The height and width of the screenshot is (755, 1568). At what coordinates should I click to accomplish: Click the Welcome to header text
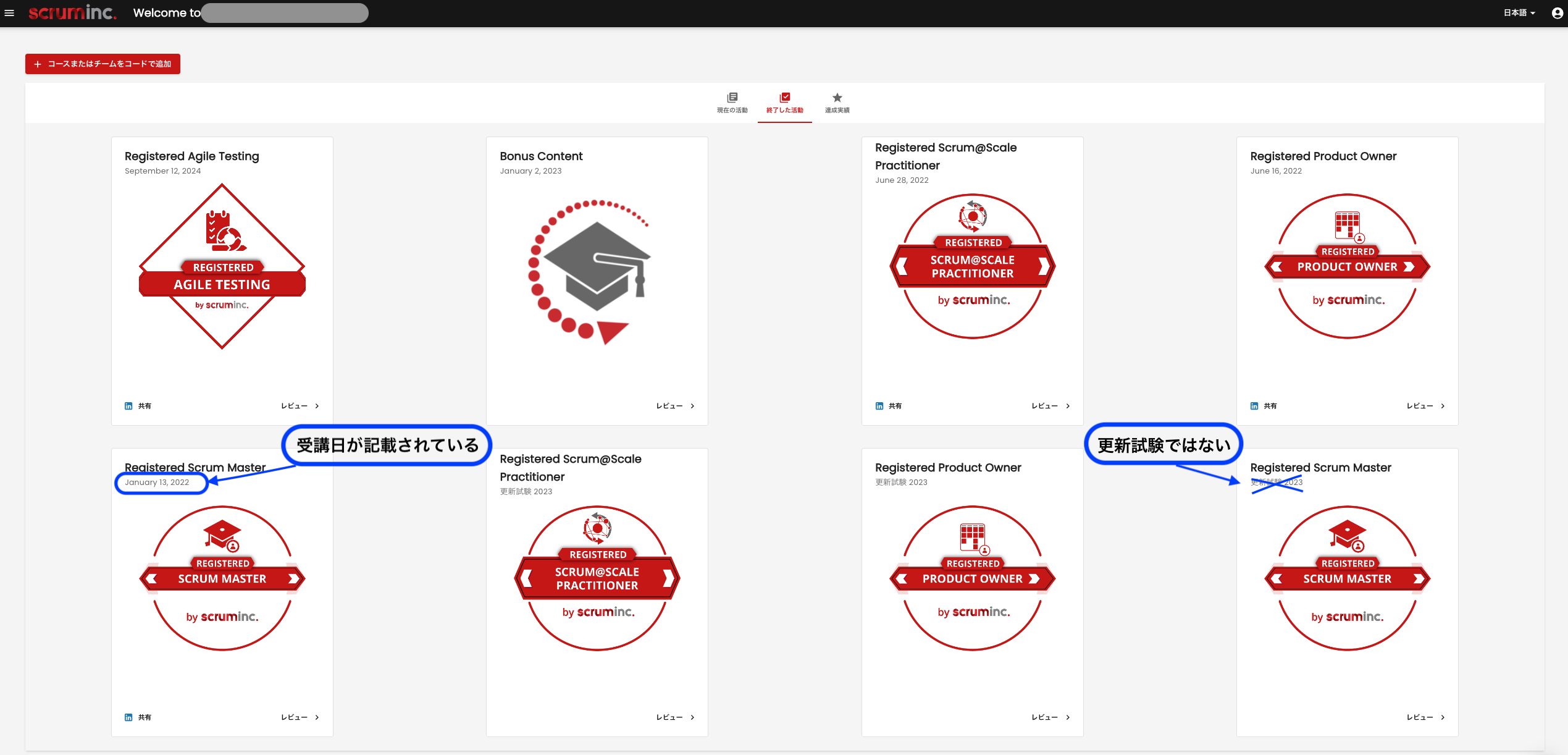[167, 13]
